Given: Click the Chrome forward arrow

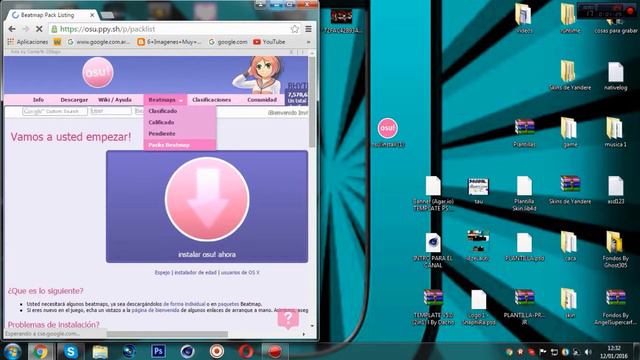Looking at the screenshot, I should point(25,29).
